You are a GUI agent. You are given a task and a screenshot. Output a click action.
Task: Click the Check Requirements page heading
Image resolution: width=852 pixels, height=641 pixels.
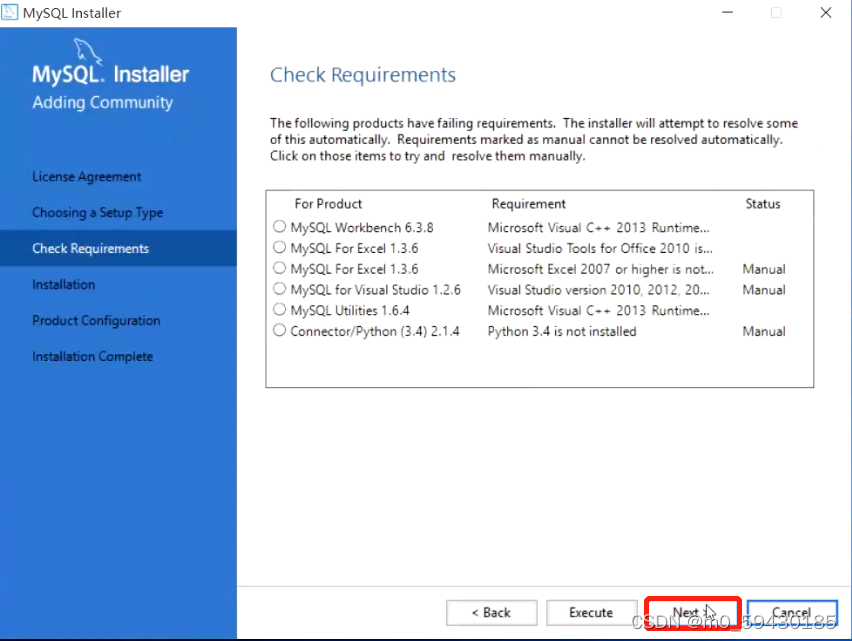pos(363,75)
